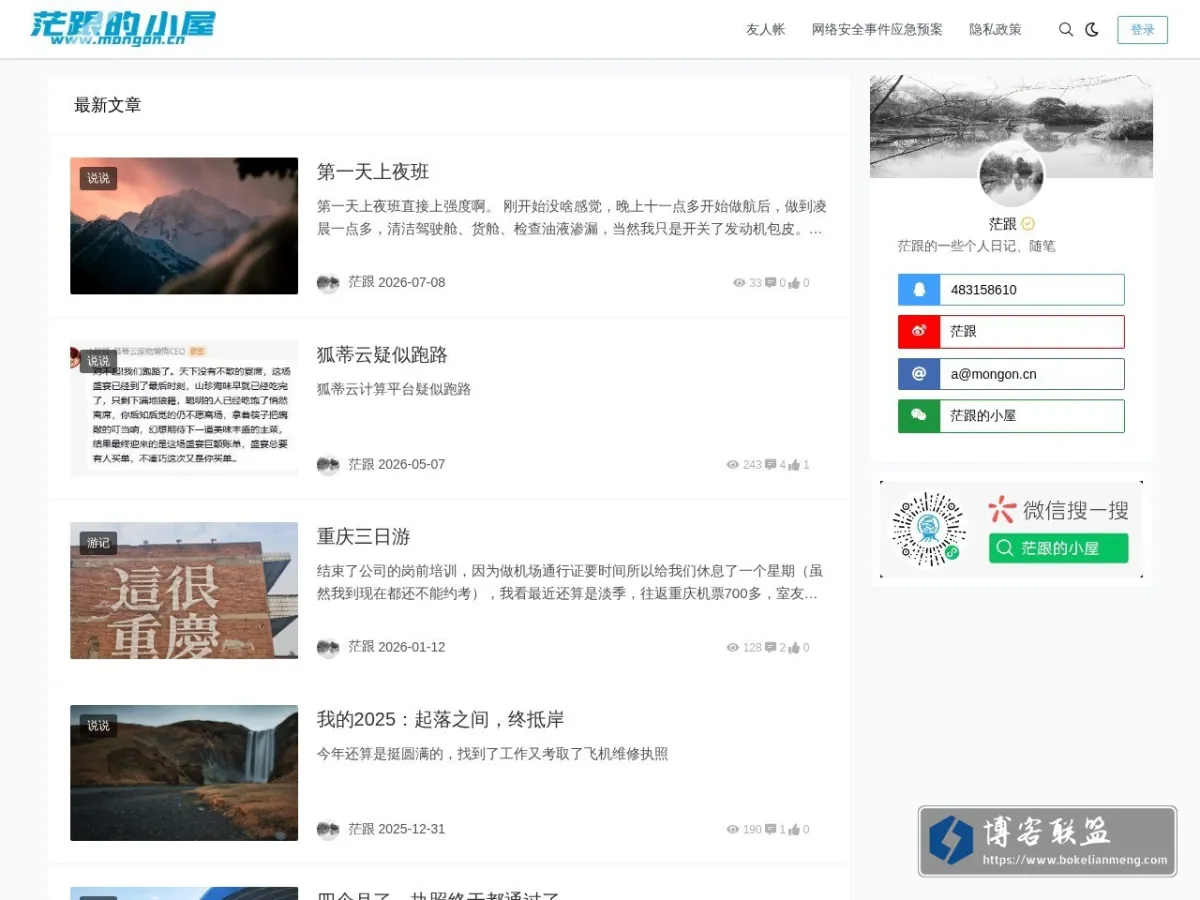Screen dimensions: 1200x900
Task: Click the email @ icon
Action: tap(919, 374)
